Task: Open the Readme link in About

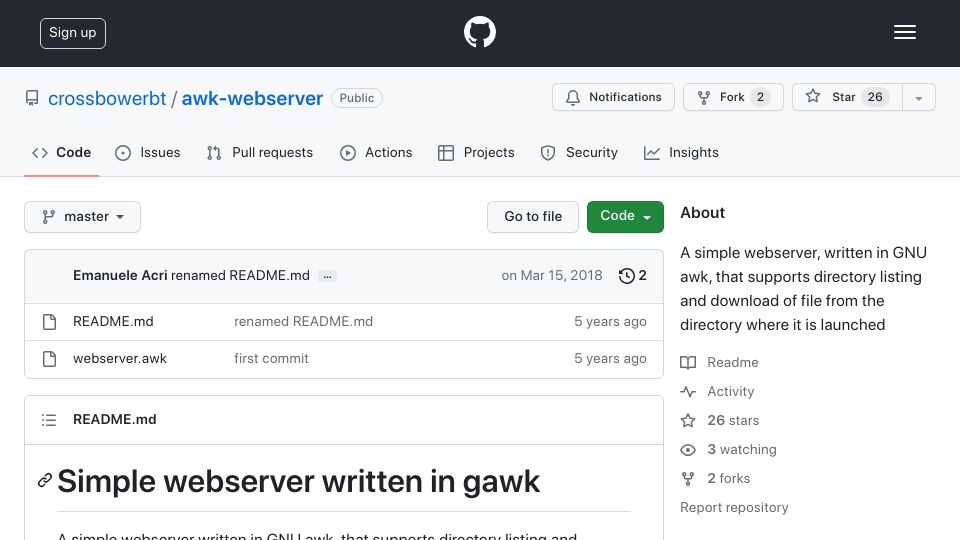Action: click(x=733, y=362)
